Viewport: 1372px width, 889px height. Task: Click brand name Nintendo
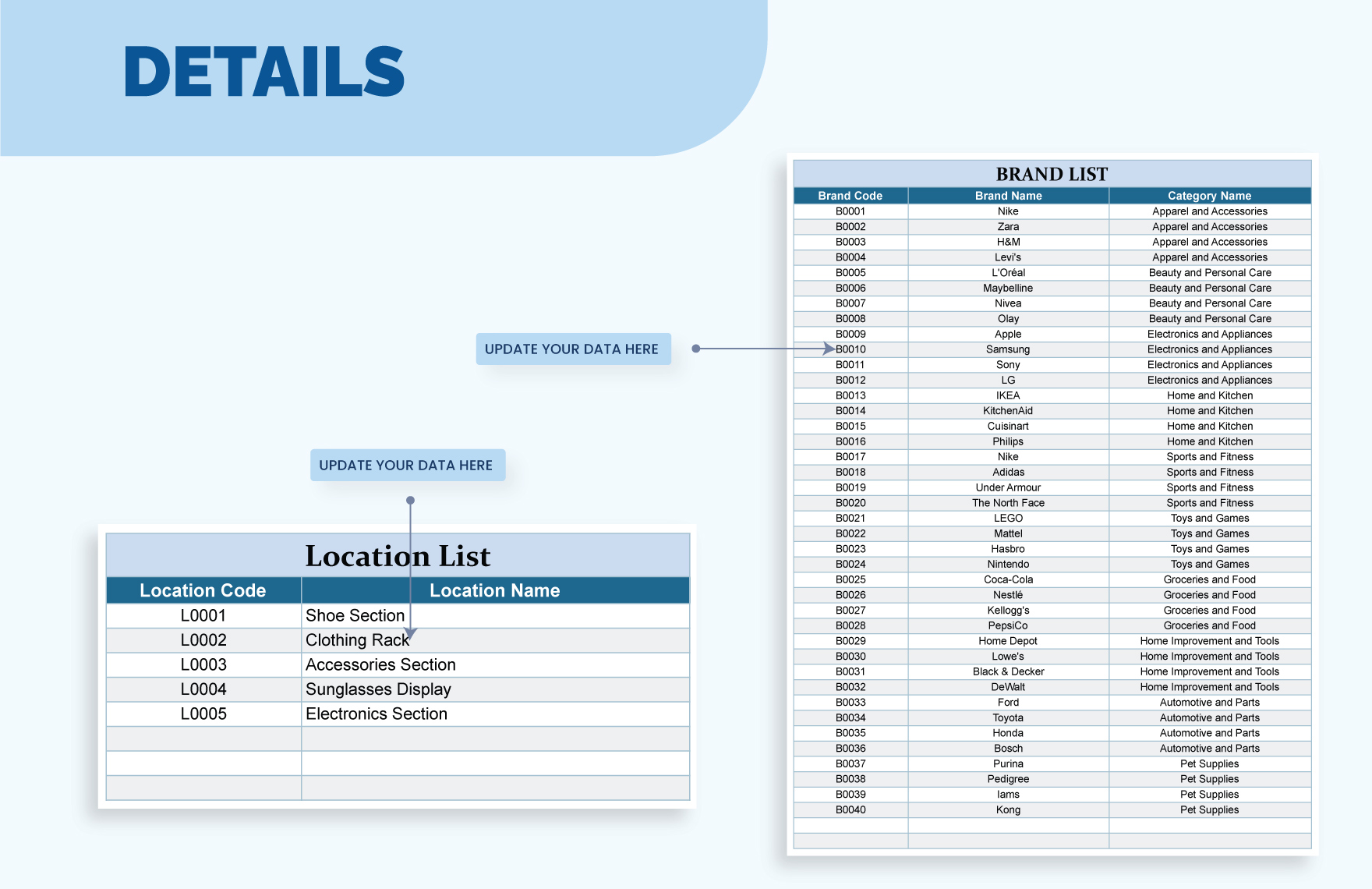[x=1008, y=565]
